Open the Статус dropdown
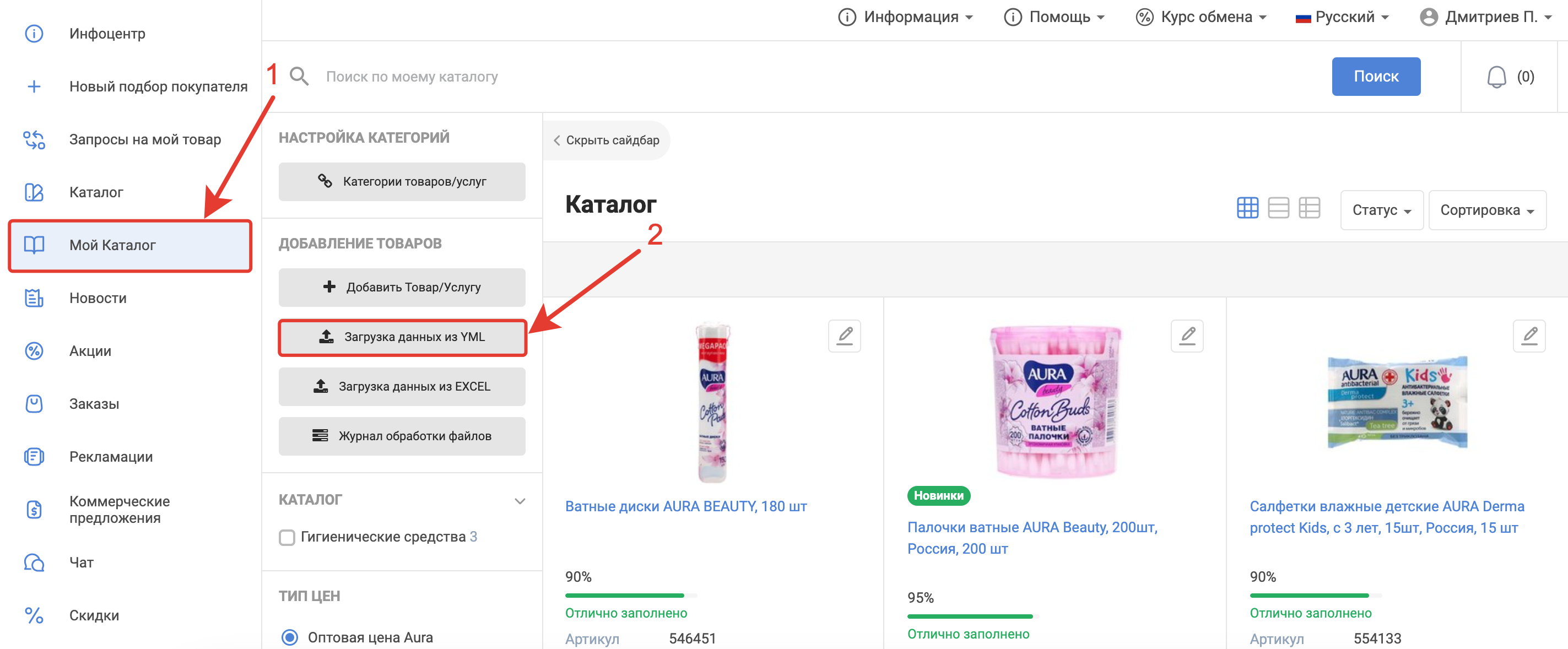 [1381, 210]
